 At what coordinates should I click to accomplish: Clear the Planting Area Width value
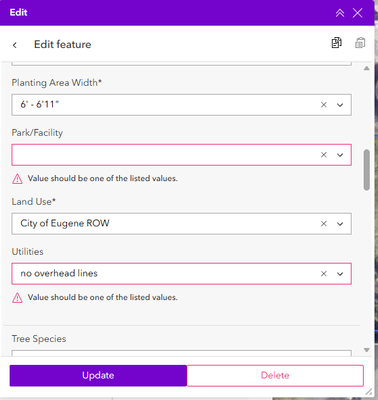pyautogui.click(x=324, y=105)
